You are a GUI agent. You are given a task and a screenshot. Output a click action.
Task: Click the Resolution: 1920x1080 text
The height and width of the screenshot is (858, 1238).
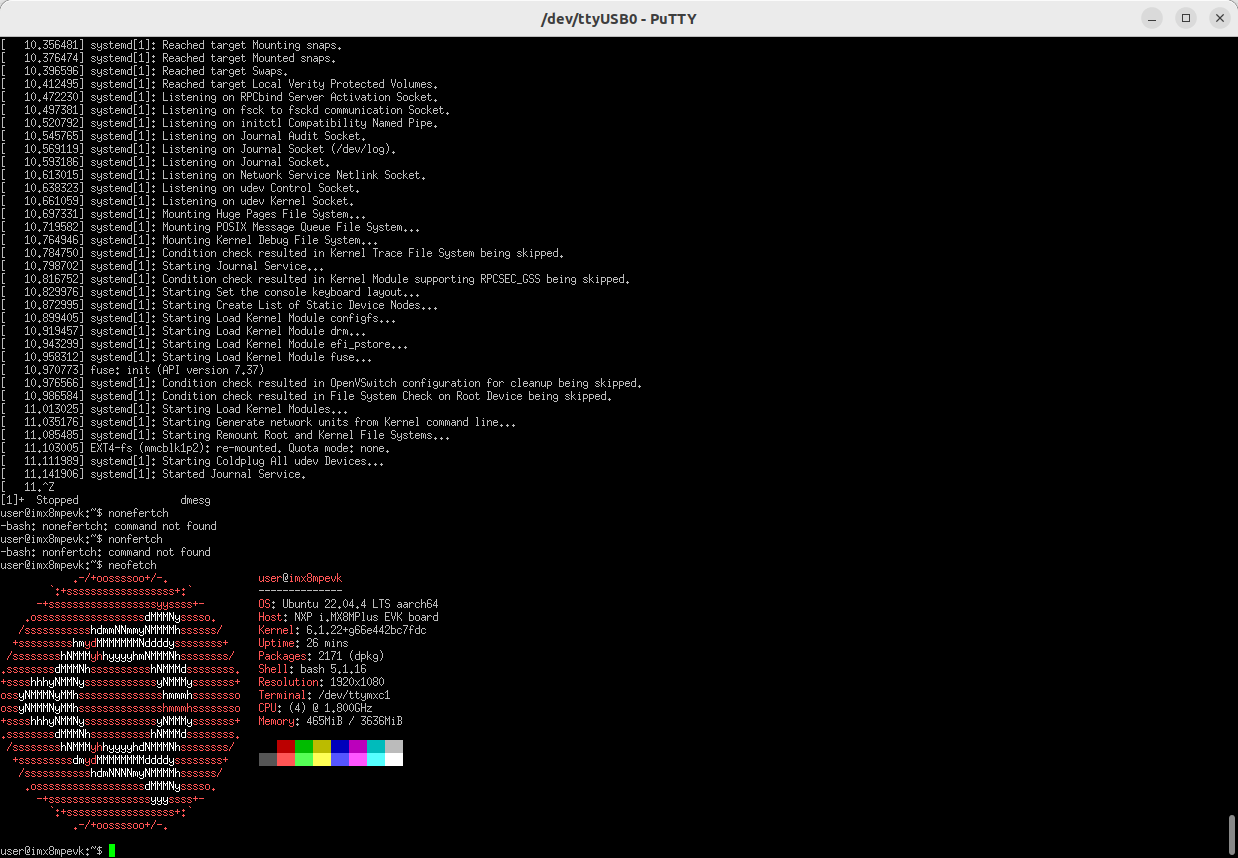[x=322, y=682]
